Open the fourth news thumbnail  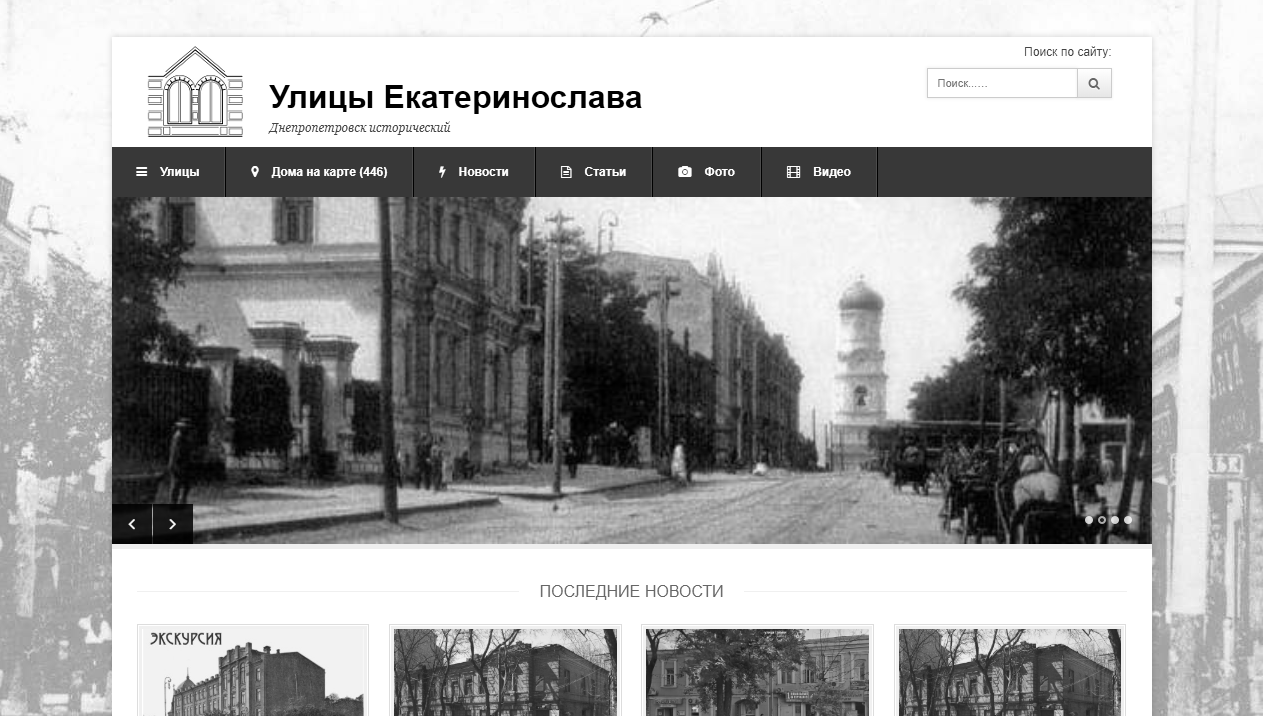coord(1010,670)
